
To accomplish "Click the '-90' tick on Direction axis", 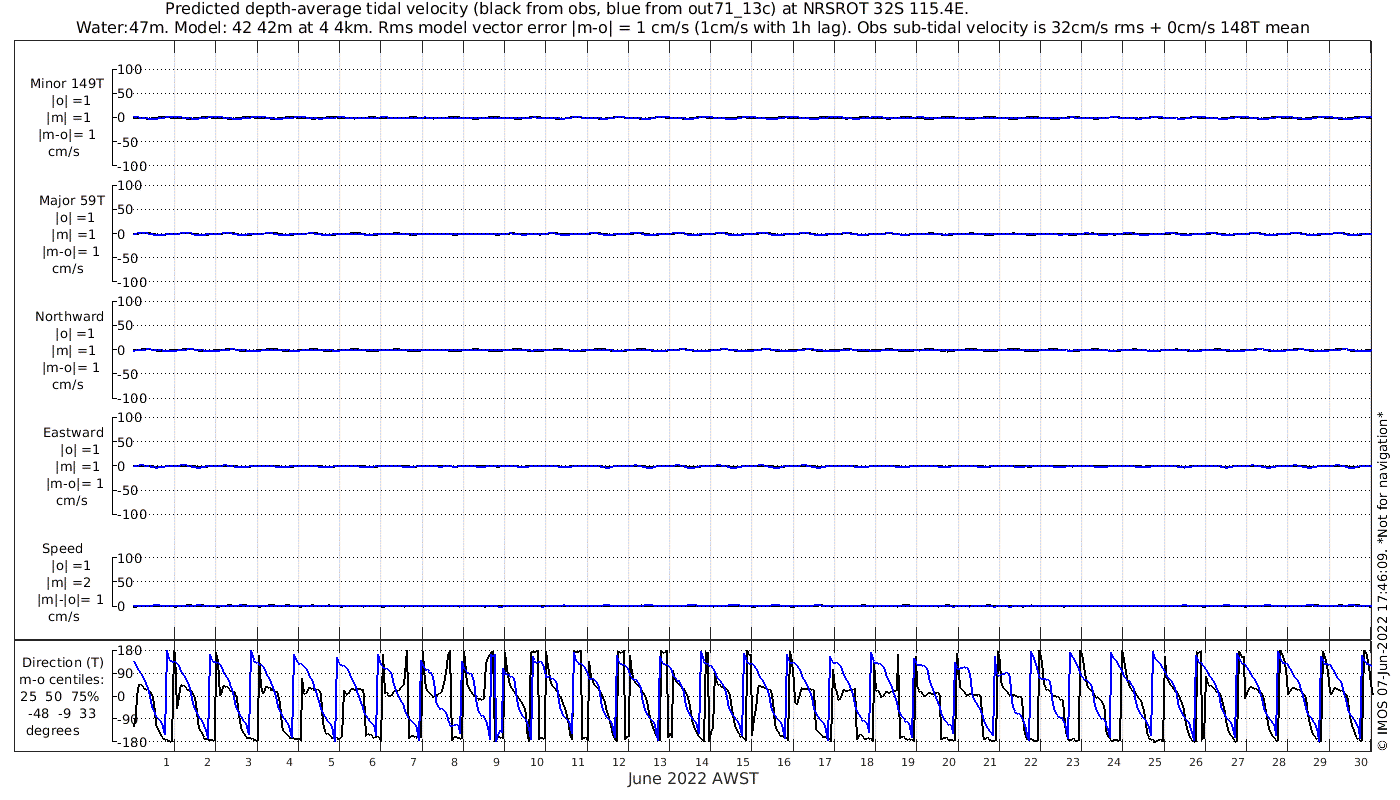I will tap(127, 719).
